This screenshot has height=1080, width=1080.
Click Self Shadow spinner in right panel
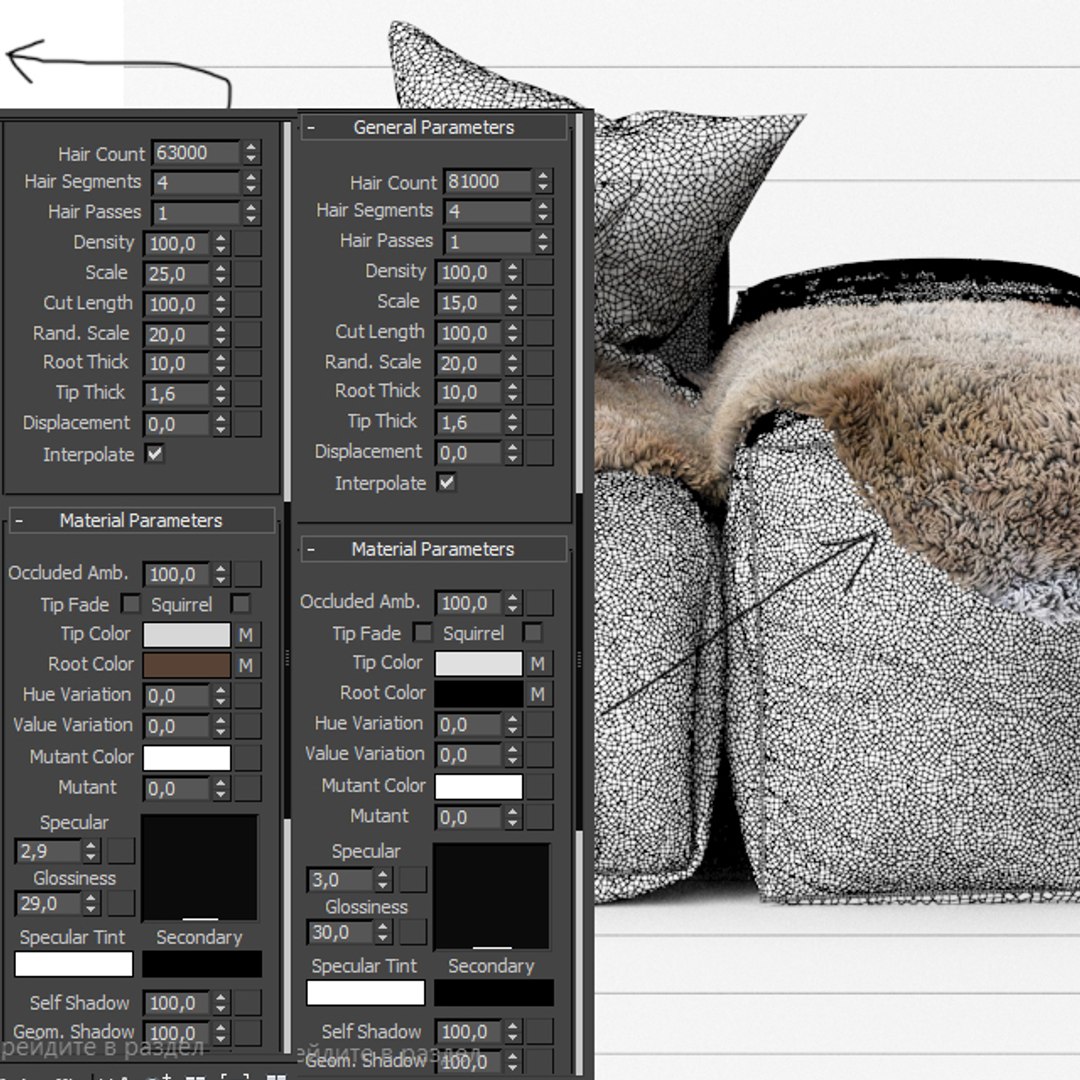click(512, 1032)
